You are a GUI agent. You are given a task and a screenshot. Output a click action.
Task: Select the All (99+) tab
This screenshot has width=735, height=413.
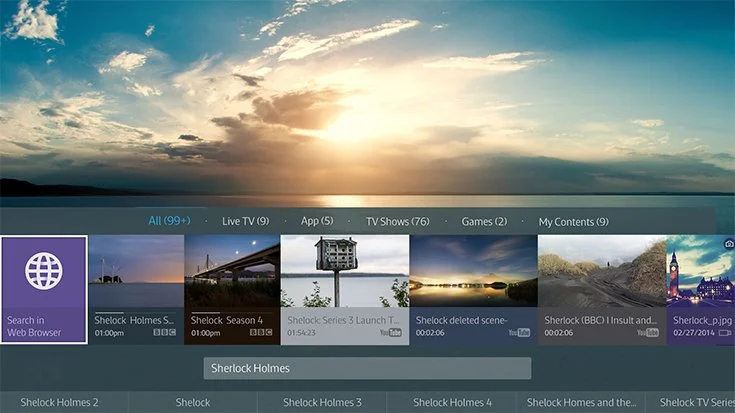pos(169,221)
